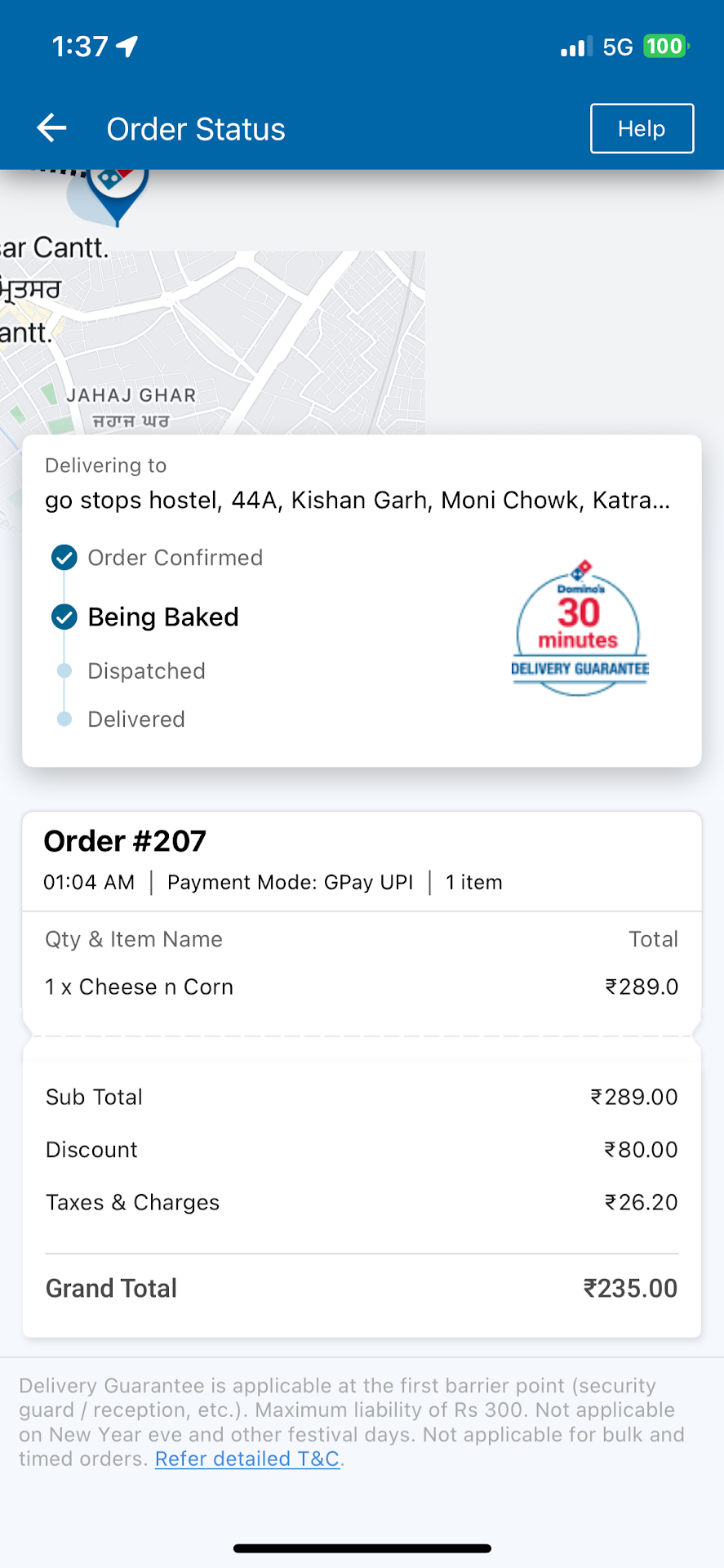The image size is (724, 1568).
Task: Open the Refer detailed T&C link
Action: (x=247, y=1459)
